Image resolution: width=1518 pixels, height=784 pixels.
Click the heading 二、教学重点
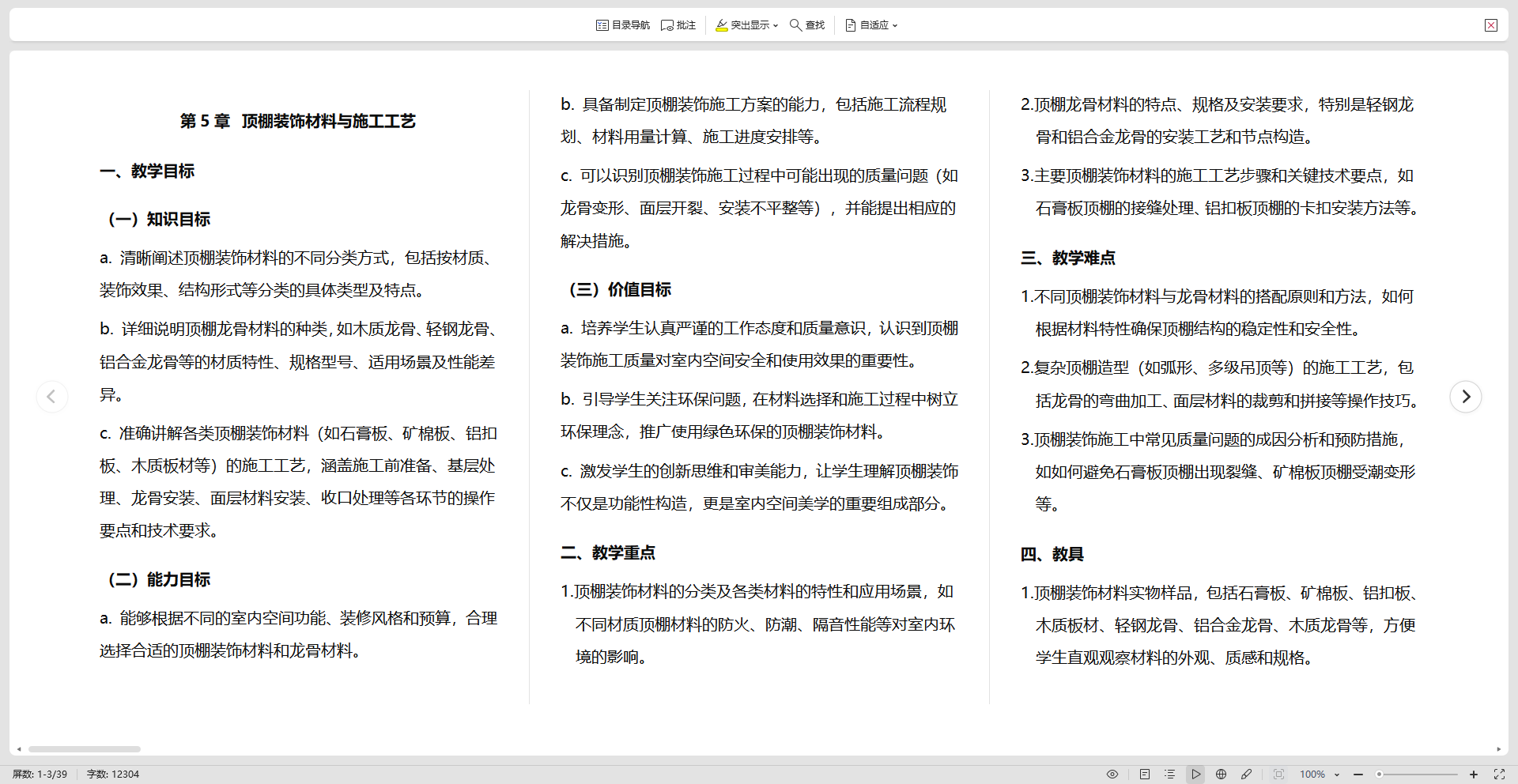(608, 552)
